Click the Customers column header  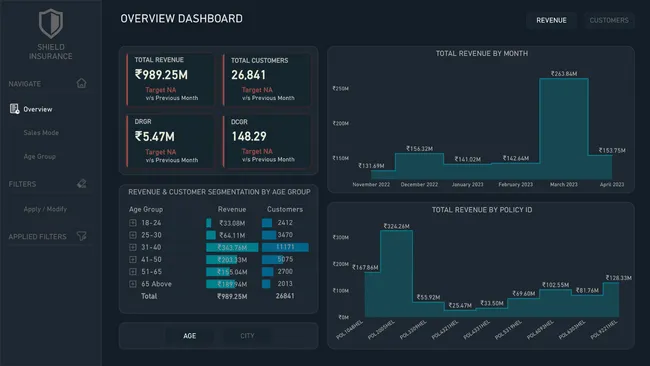[x=285, y=209]
